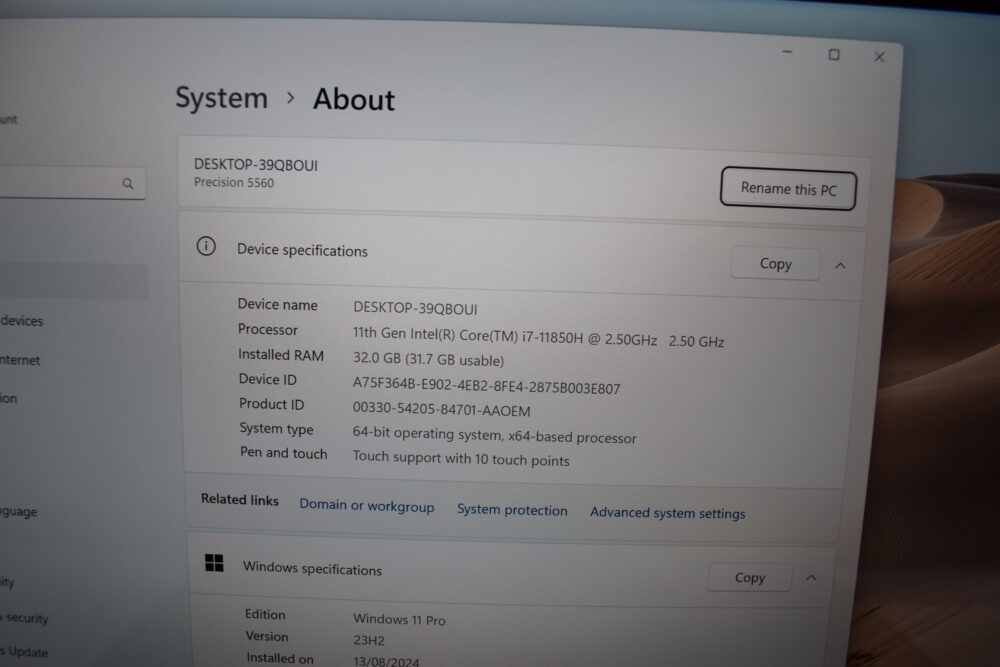
Task: Click the Related links label
Action: (240, 499)
